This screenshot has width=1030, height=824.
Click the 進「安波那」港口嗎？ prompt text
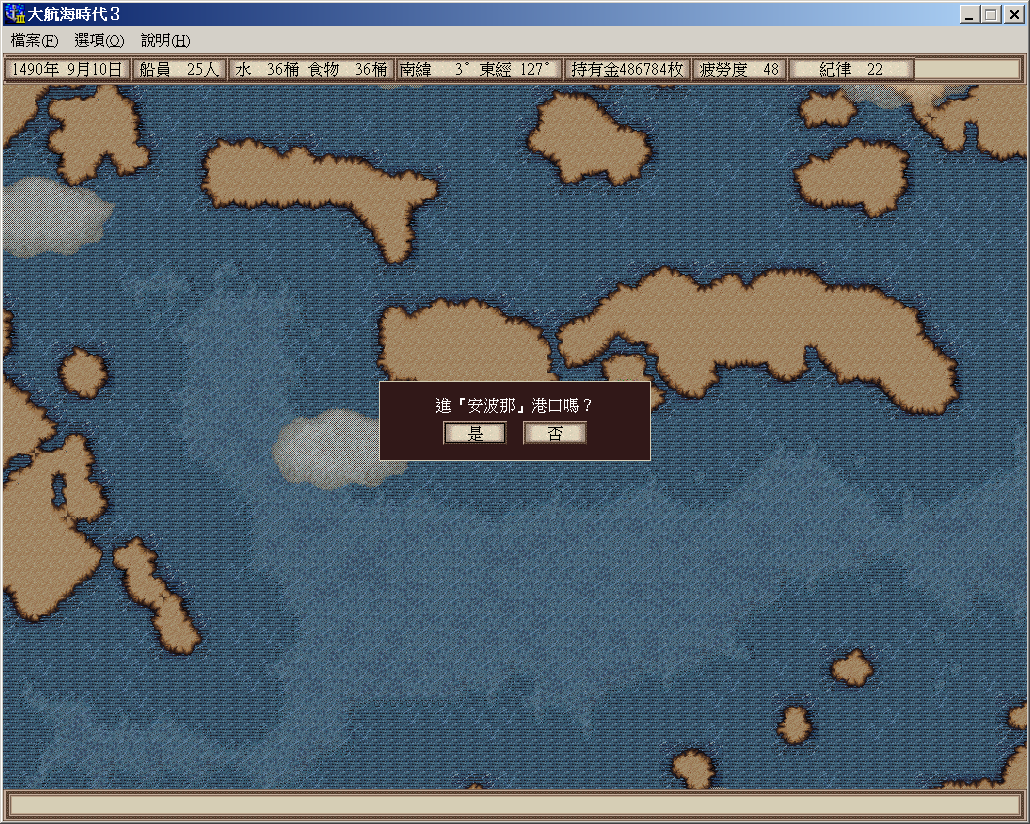click(x=514, y=406)
